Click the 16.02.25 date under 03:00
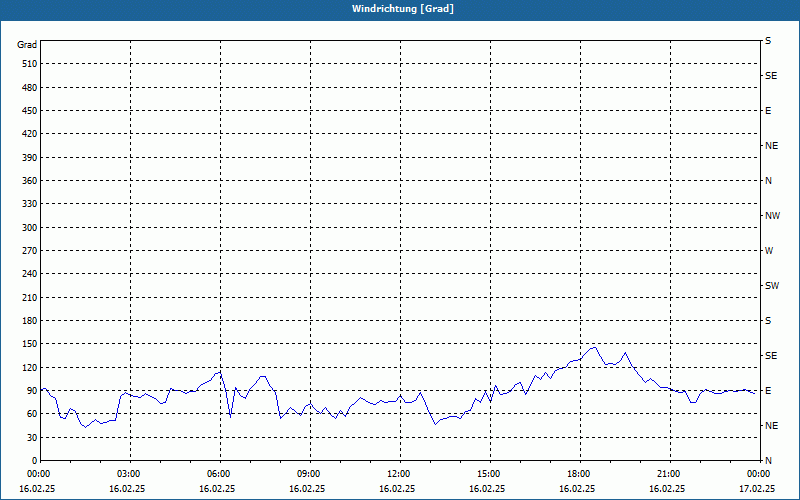The width and height of the screenshot is (800, 500). pyautogui.click(x=128, y=488)
